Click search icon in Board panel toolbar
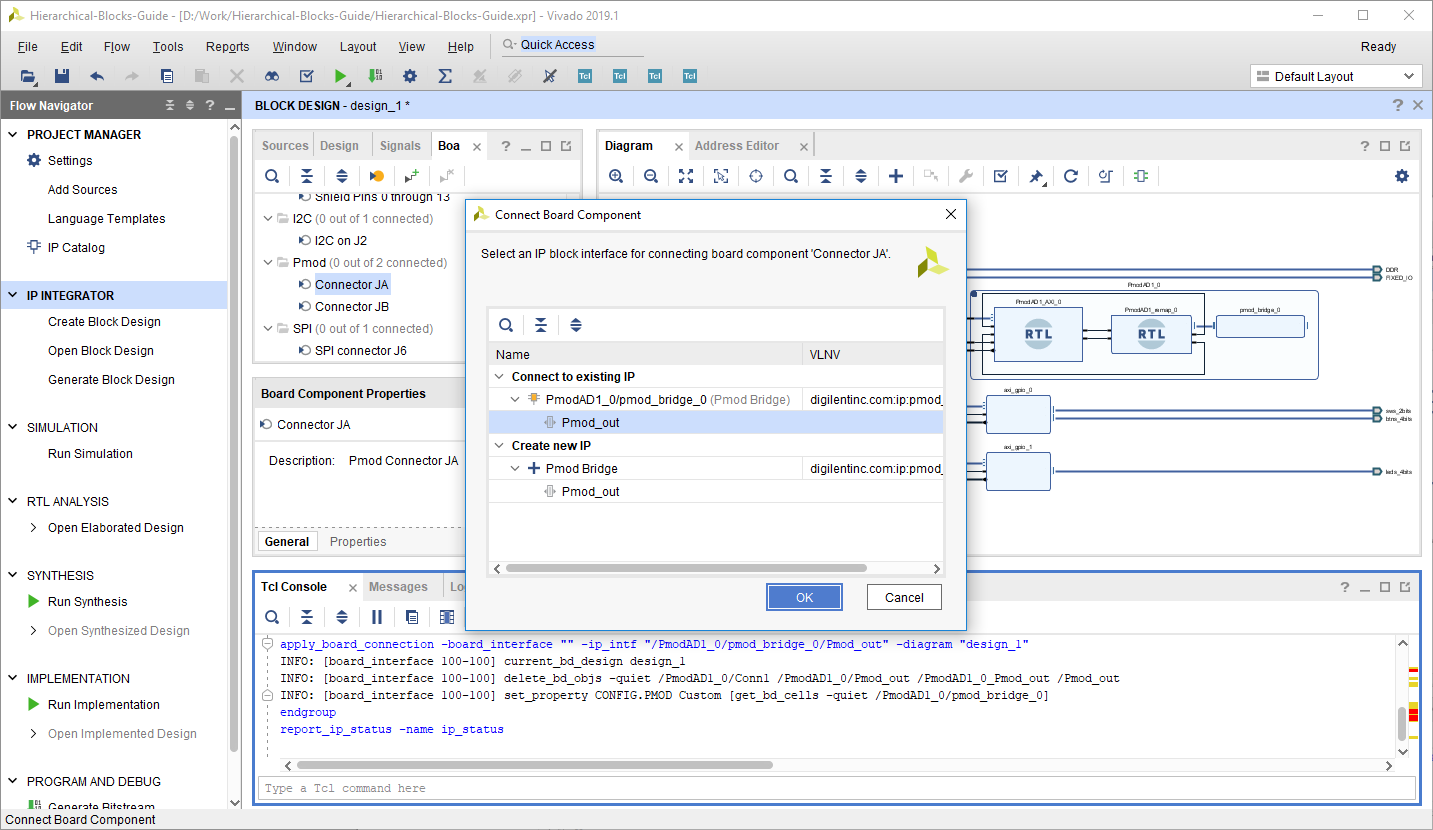This screenshot has width=1433, height=830. click(272, 176)
